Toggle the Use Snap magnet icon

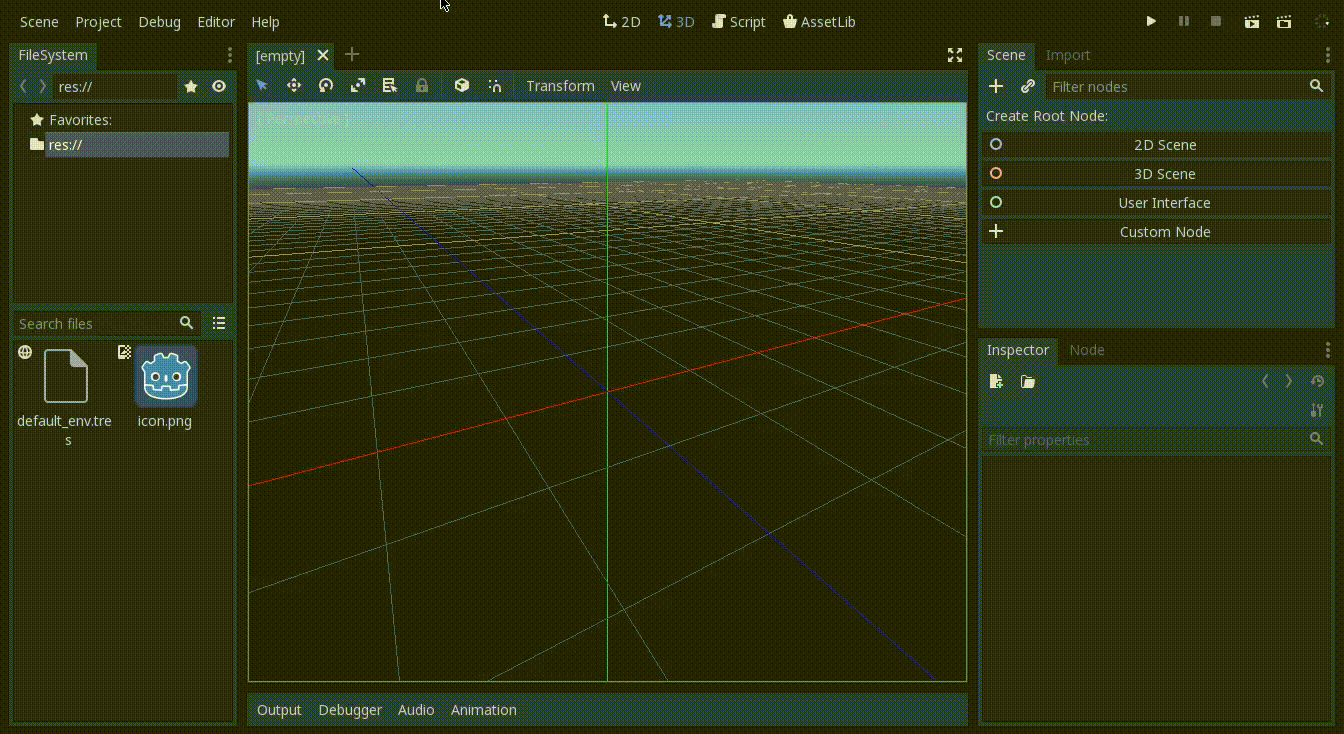pos(494,86)
